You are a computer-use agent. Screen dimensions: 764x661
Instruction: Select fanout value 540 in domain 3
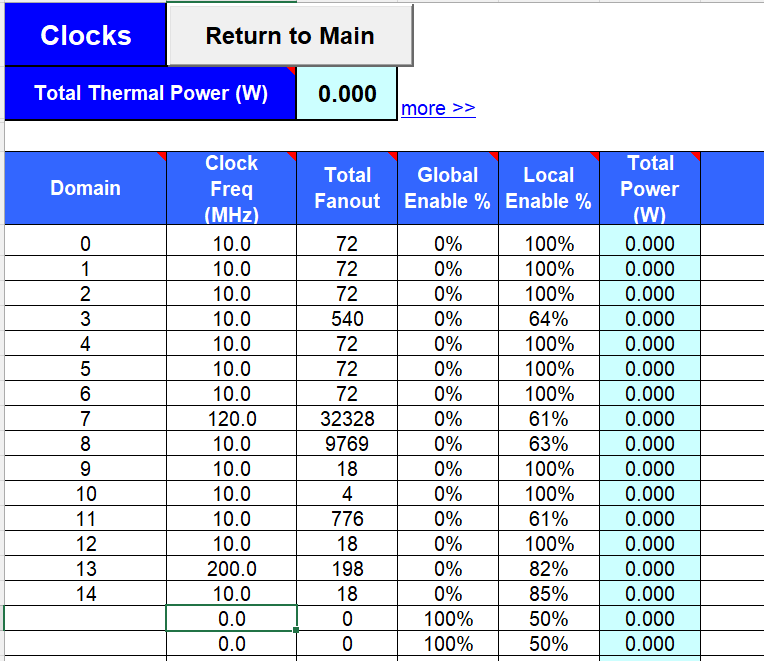(x=347, y=318)
